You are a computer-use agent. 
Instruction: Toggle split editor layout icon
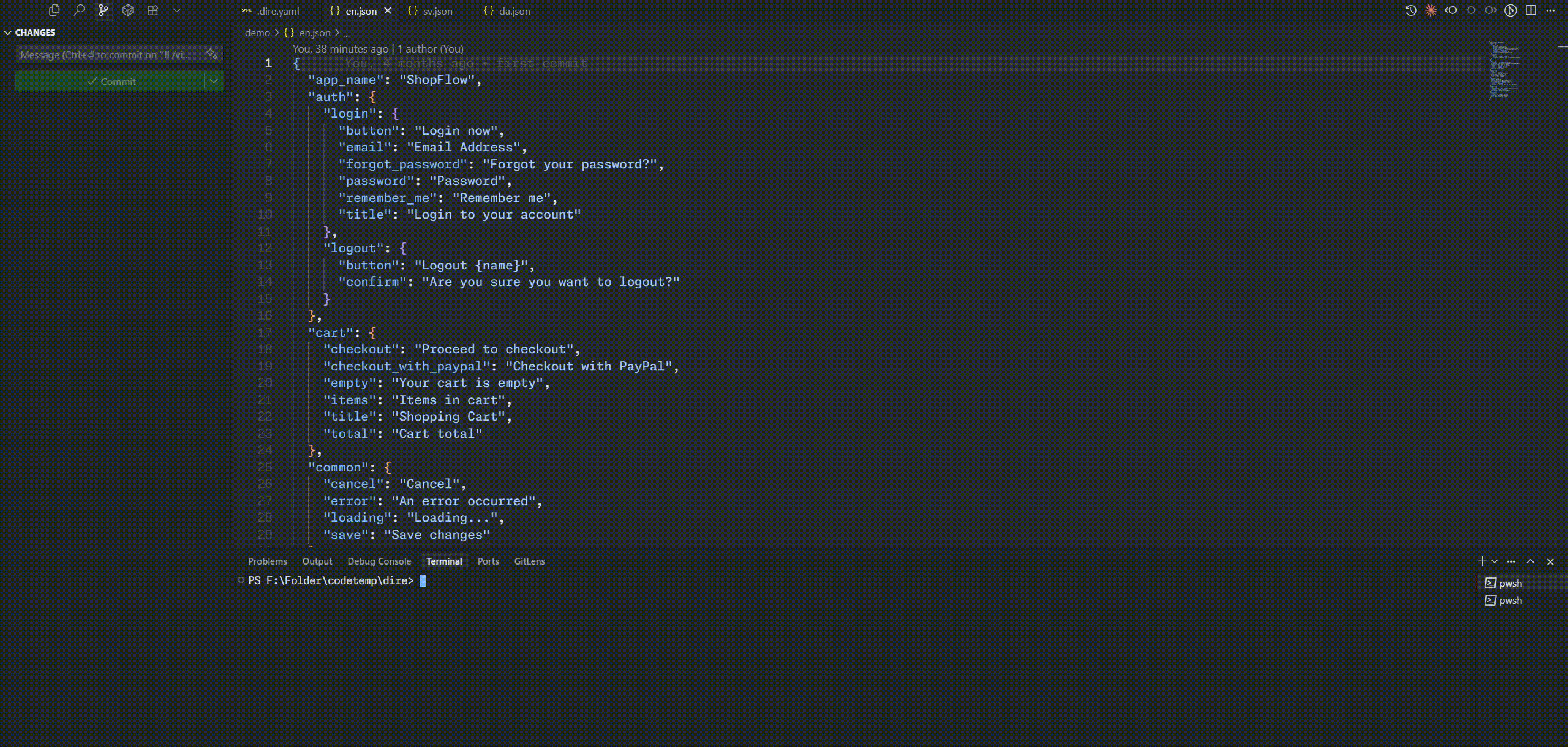coord(1531,10)
